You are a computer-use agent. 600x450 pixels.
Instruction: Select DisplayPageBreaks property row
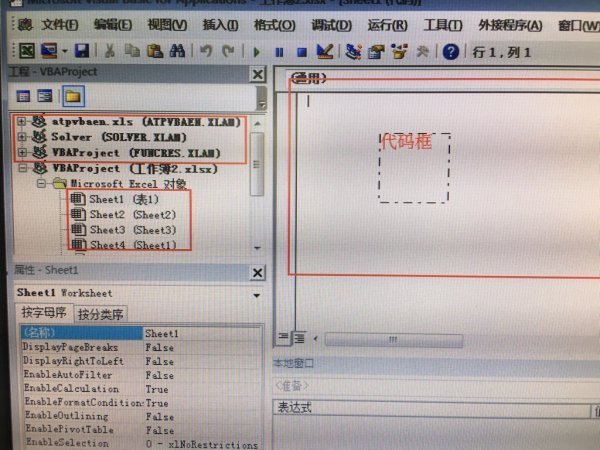click(x=142, y=347)
